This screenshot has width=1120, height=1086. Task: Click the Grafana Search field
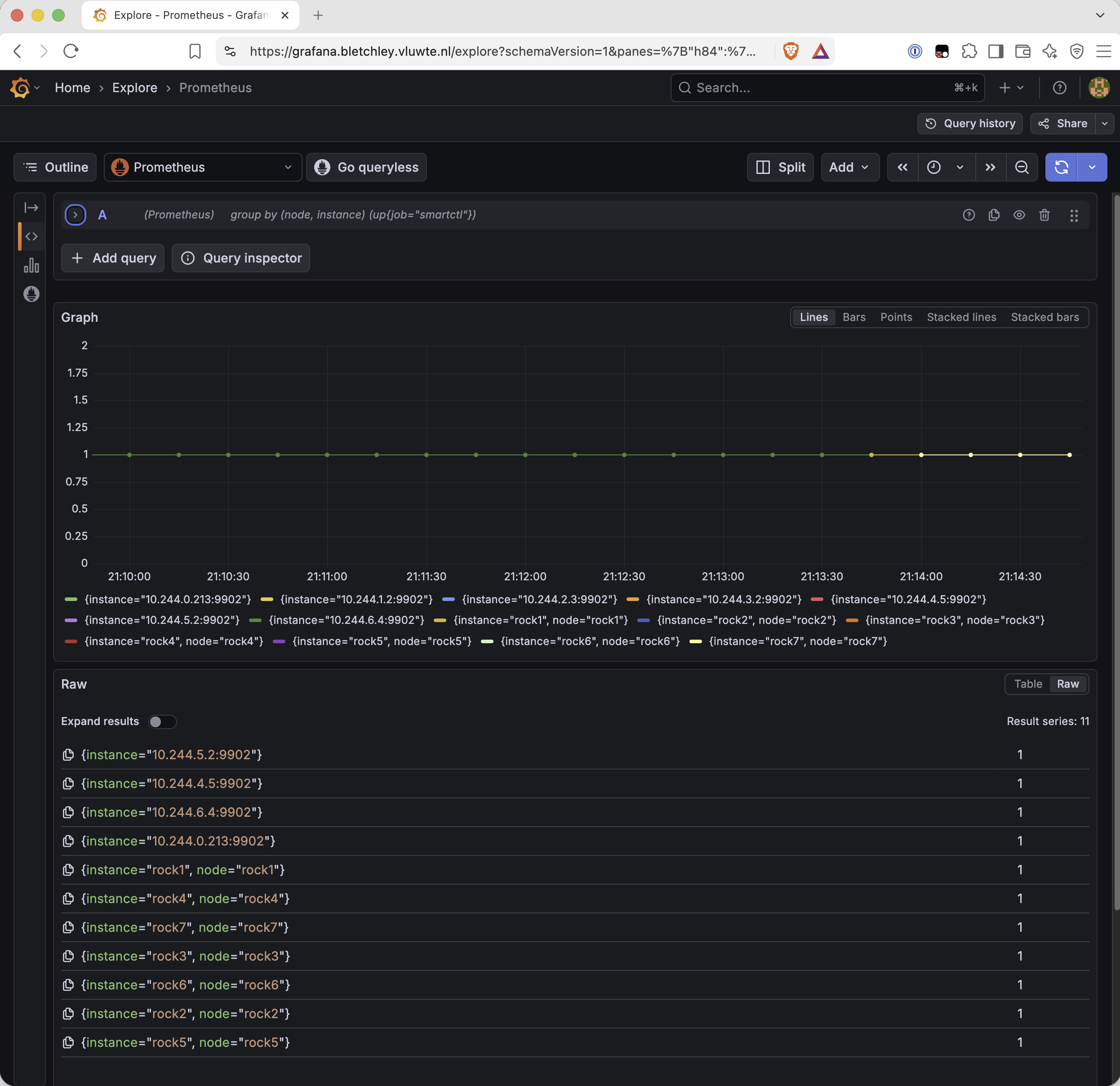pyautogui.click(x=827, y=88)
